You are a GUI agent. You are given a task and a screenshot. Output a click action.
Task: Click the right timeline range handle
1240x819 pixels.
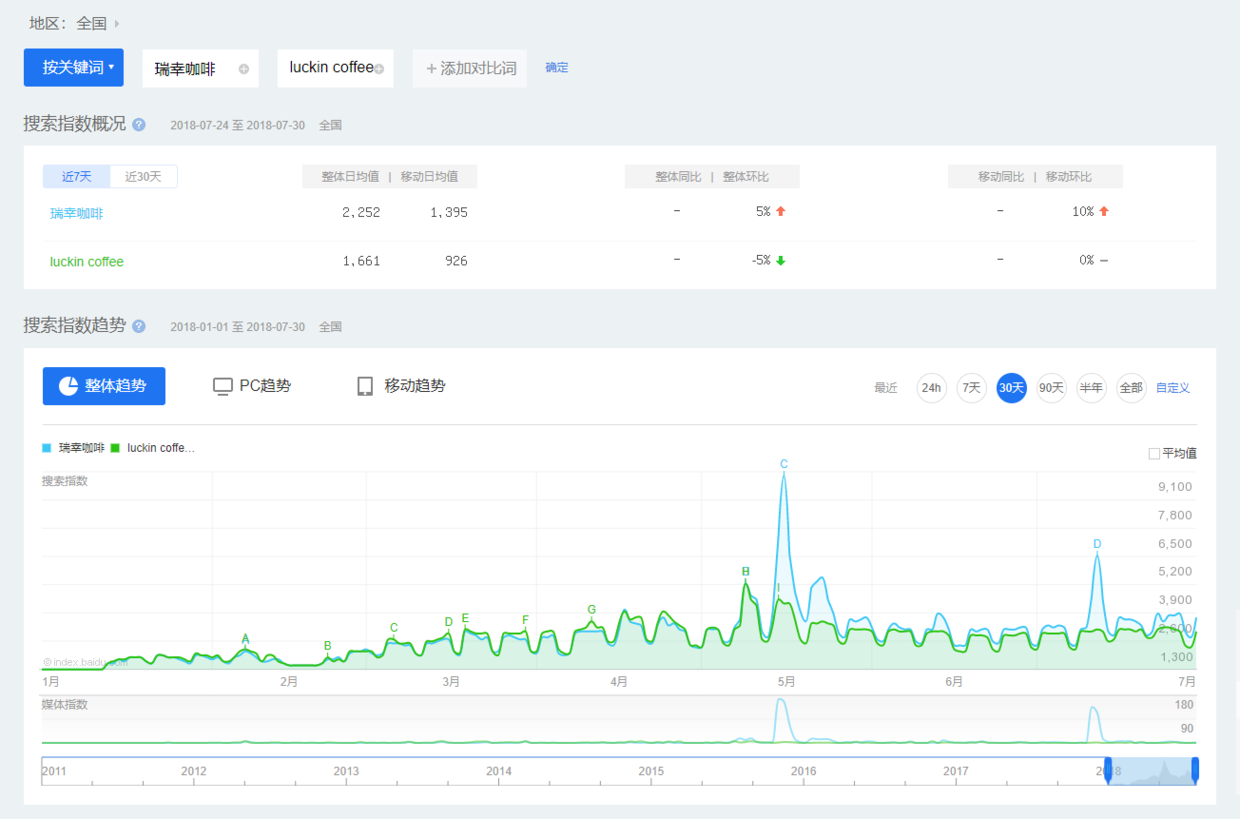pos(1195,771)
